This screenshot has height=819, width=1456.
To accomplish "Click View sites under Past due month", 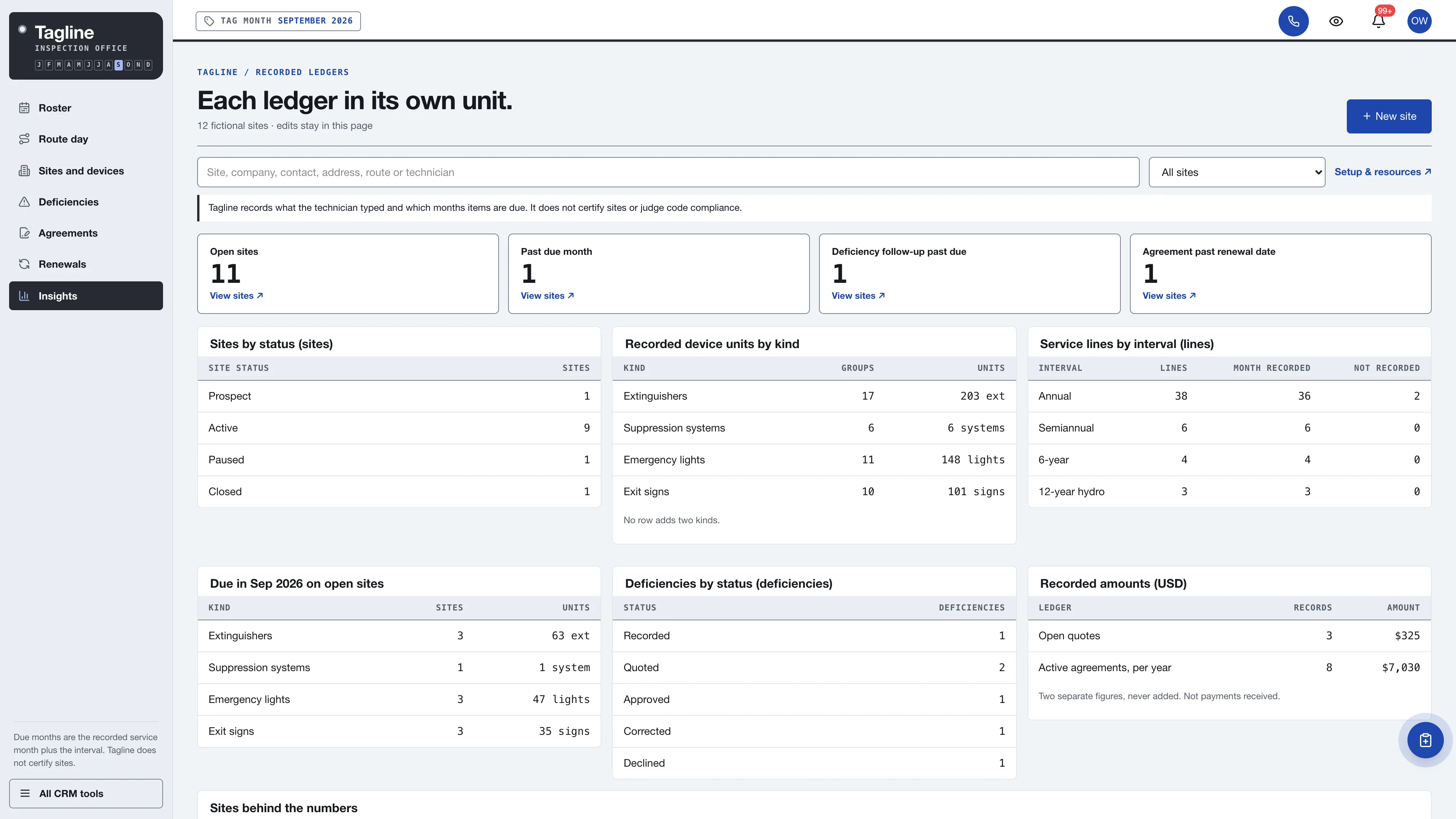I will tap(547, 296).
